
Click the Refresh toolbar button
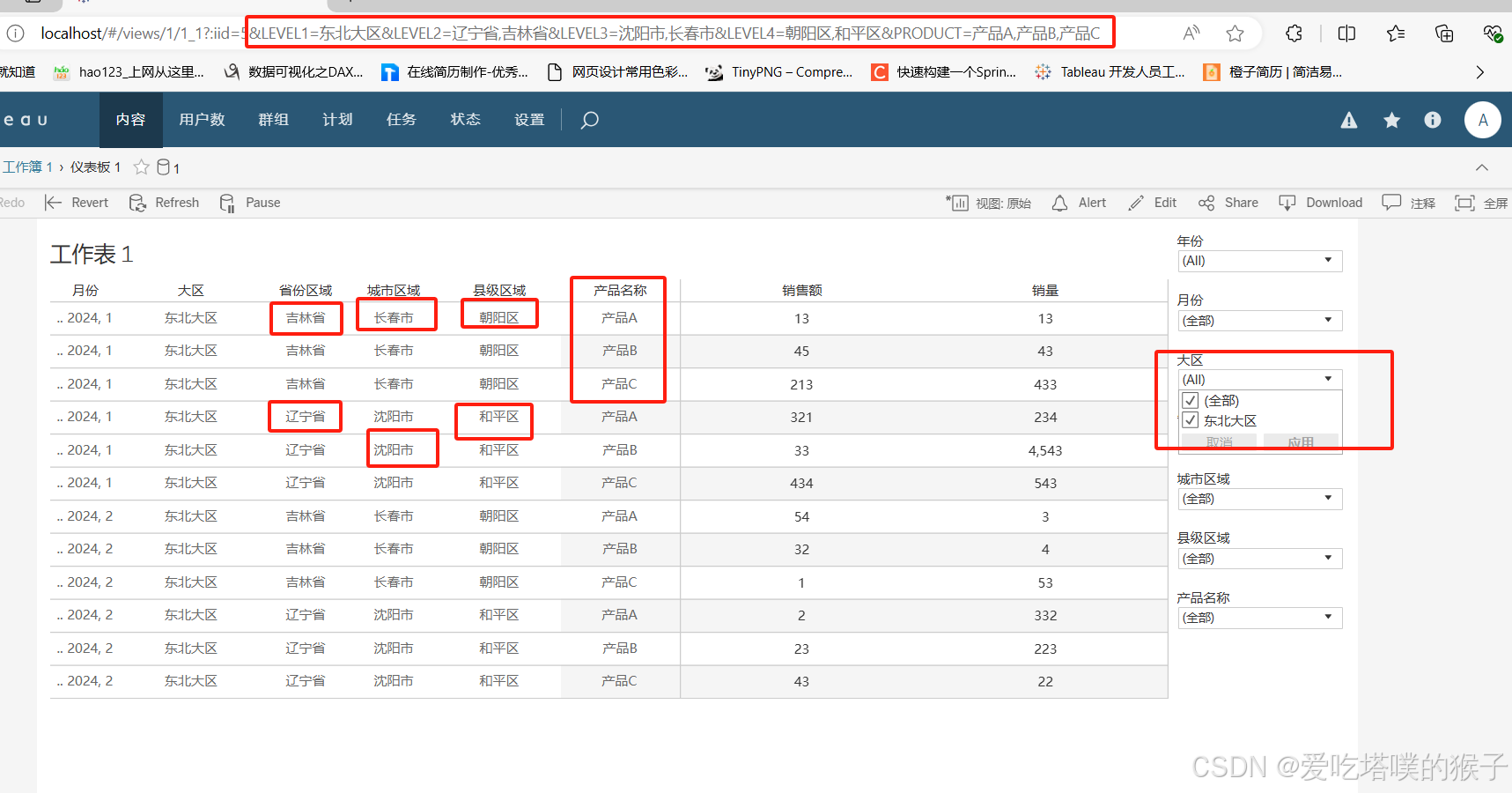164,203
